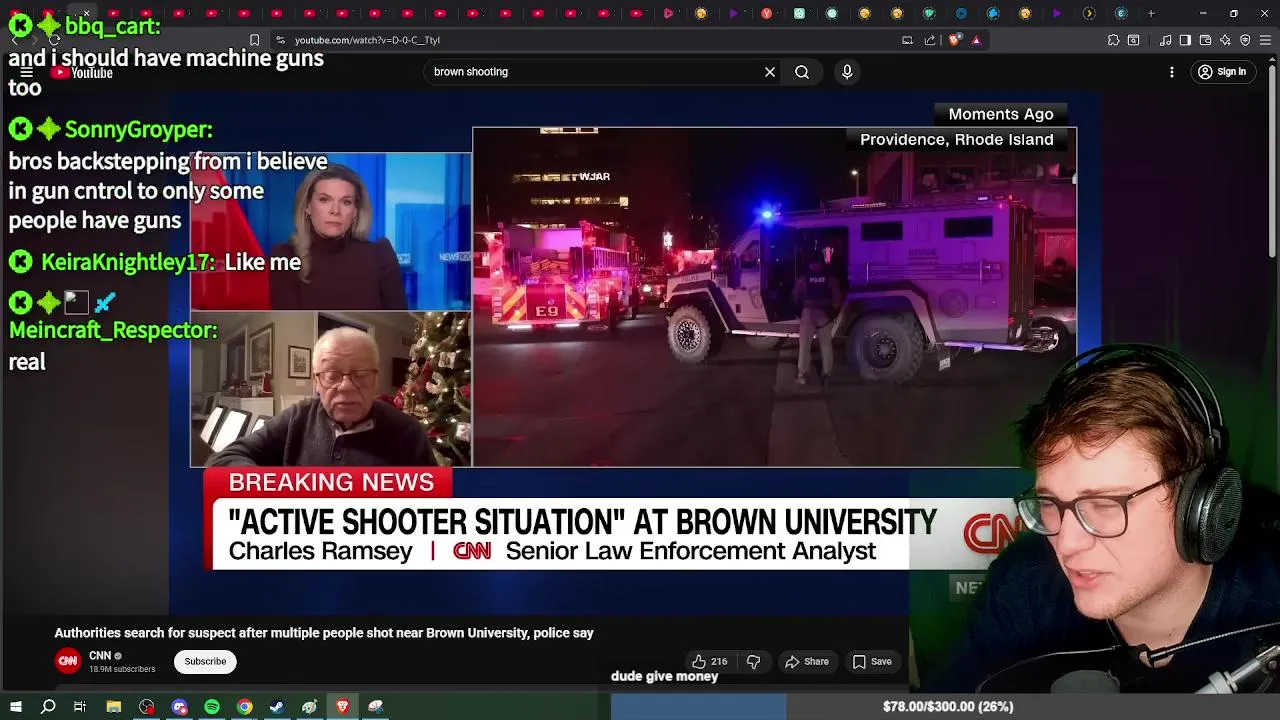
Task: Open Task View on taskbar
Action: click(80, 707)
